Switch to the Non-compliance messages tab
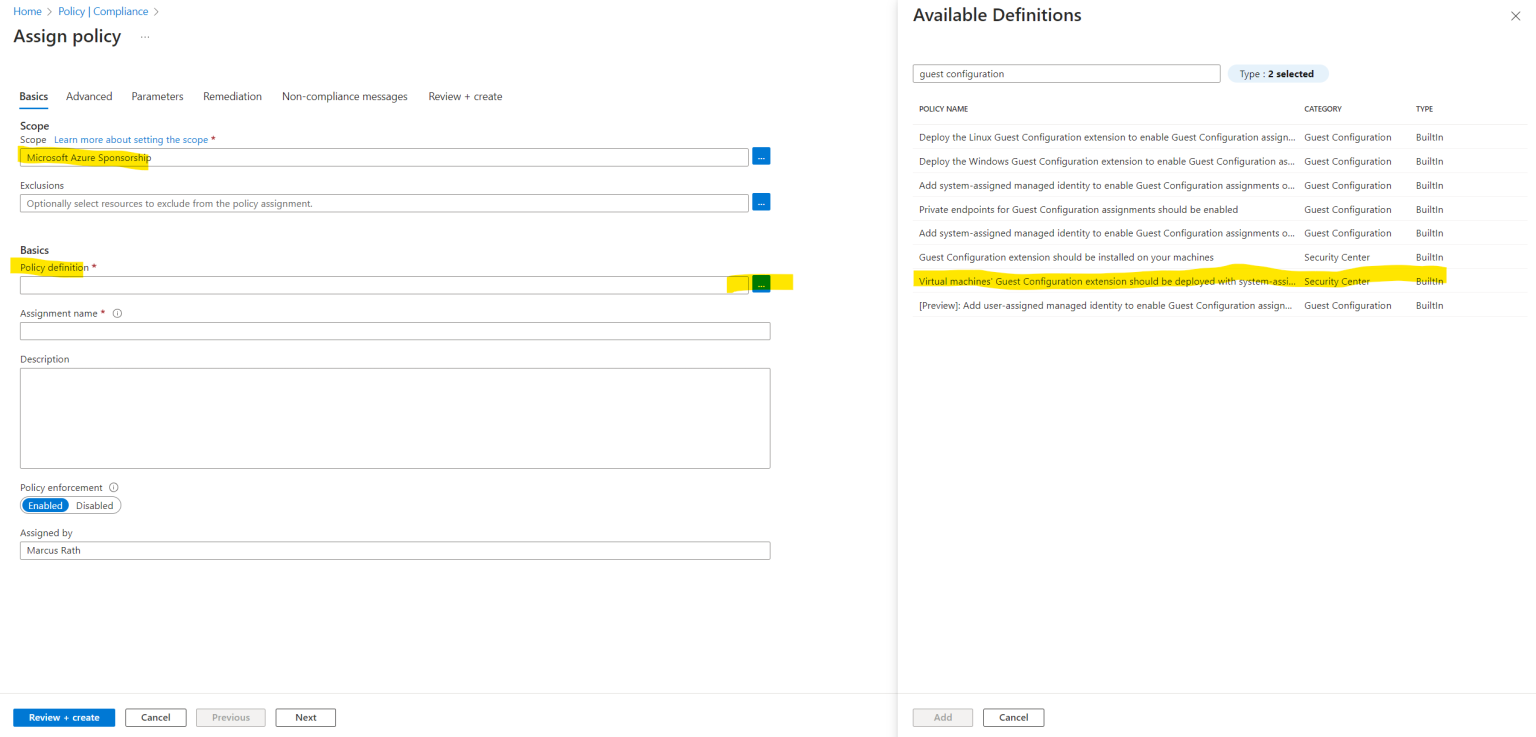 (x=344, y=96)
